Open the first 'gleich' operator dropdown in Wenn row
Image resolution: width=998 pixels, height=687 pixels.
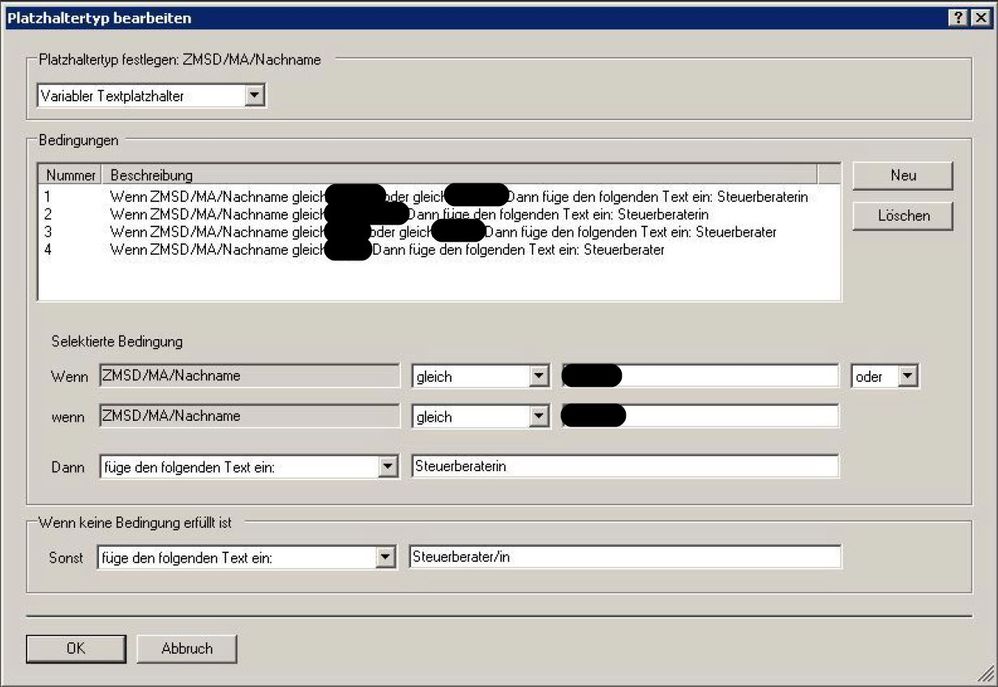(538, 376)
